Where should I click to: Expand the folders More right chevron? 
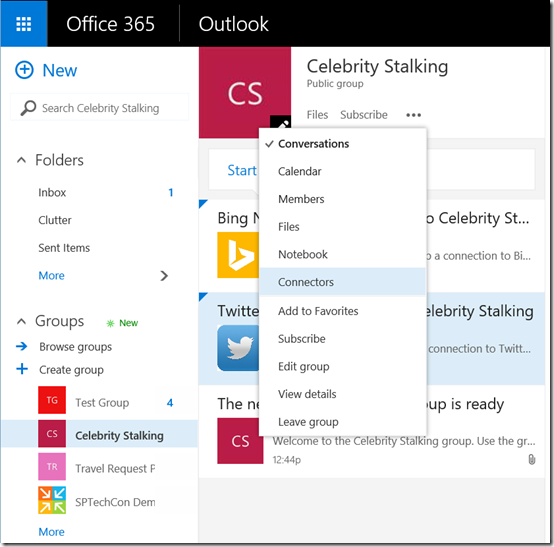pos(164,276)
